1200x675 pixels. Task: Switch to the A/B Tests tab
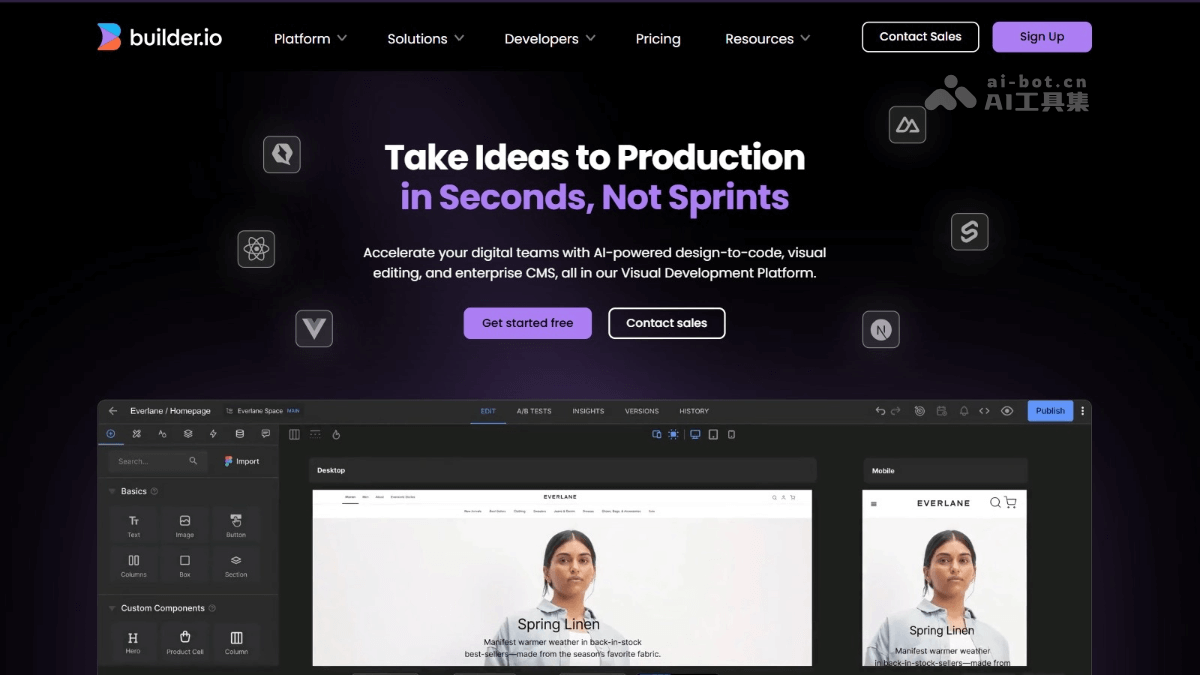pyautogui.click(x=534, y=411)
